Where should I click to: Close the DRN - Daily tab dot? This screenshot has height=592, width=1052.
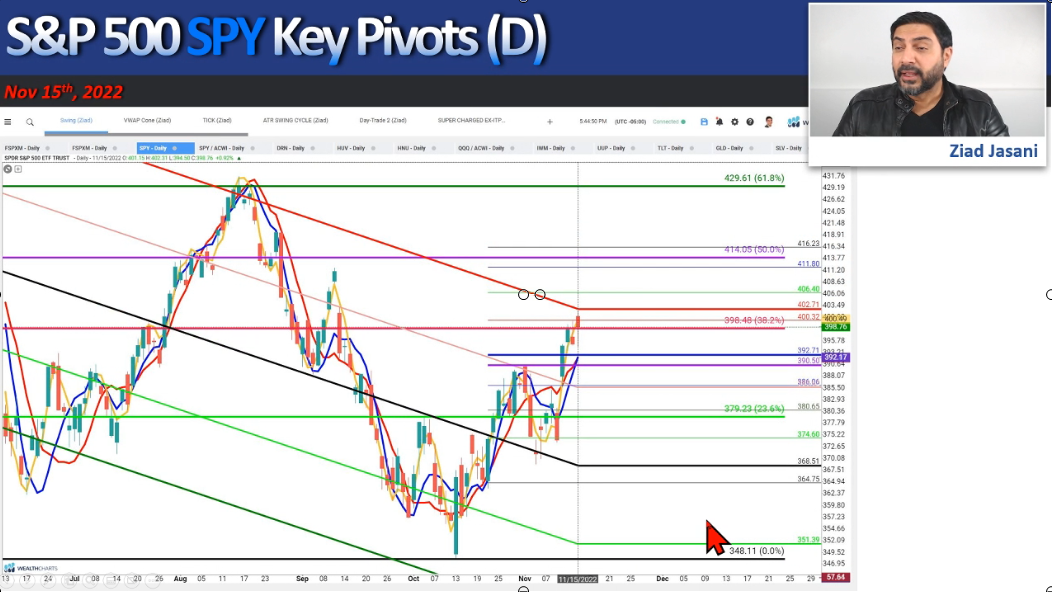(313, 148)
